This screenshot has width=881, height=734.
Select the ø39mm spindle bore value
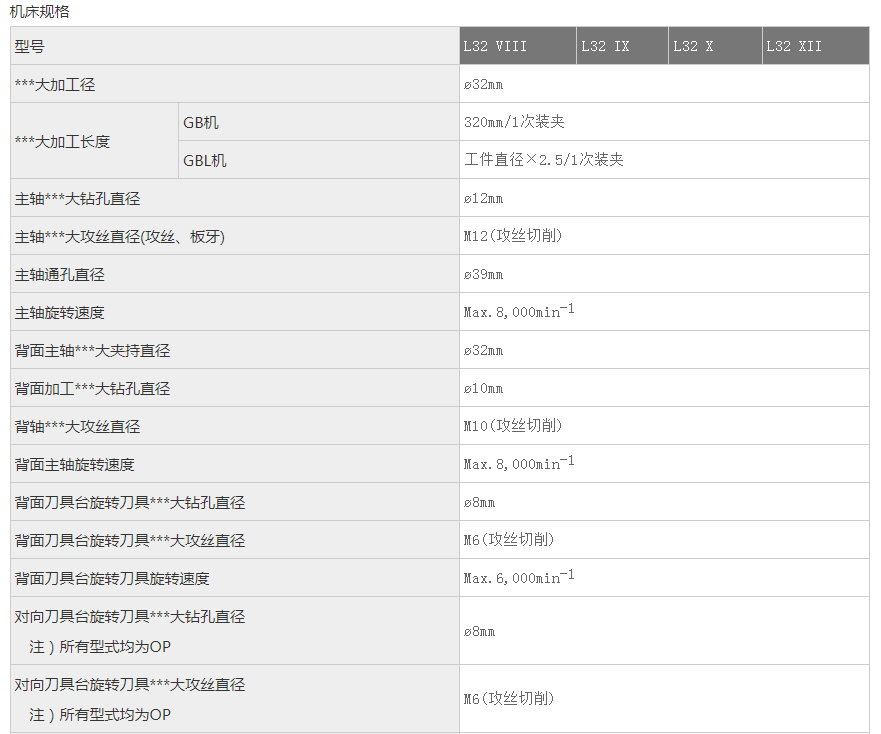[483, 274]
